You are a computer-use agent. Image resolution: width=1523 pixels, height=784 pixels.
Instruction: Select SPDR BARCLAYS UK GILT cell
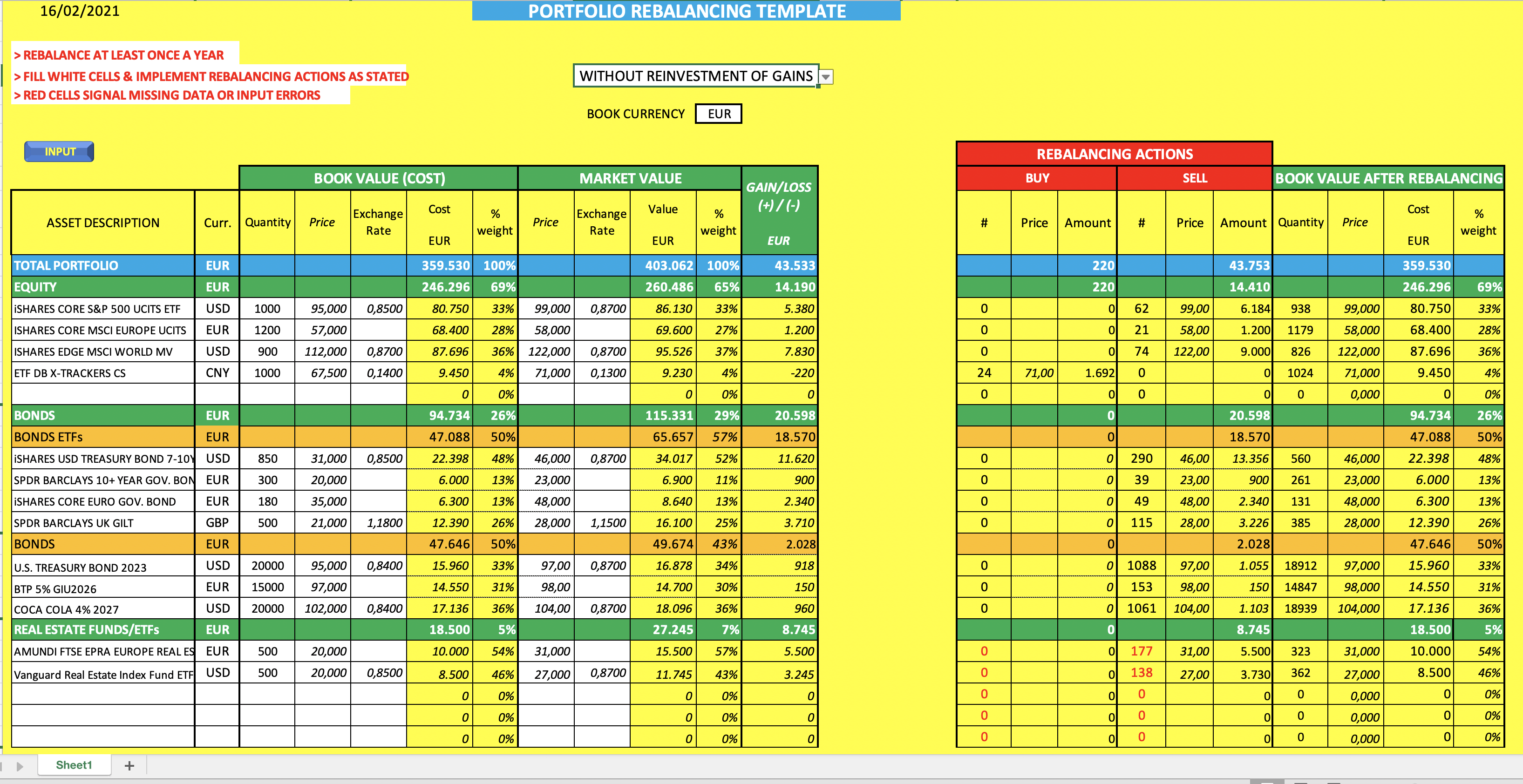tap(103, 523)
